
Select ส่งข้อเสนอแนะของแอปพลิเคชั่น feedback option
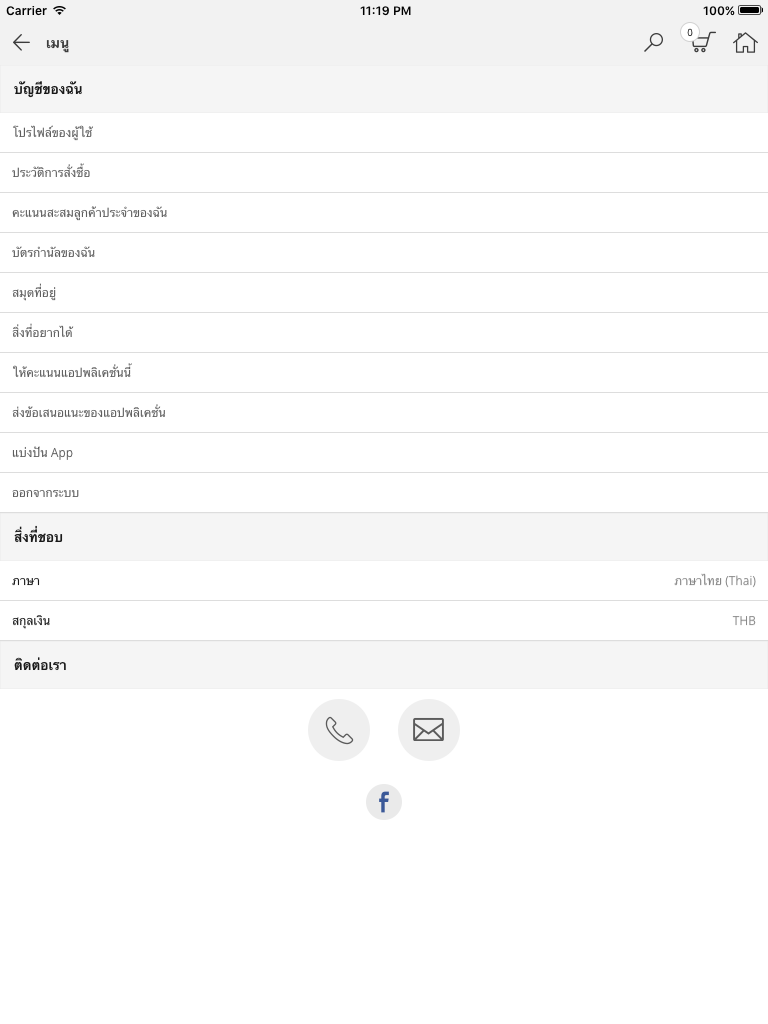[x=384, y=413]
